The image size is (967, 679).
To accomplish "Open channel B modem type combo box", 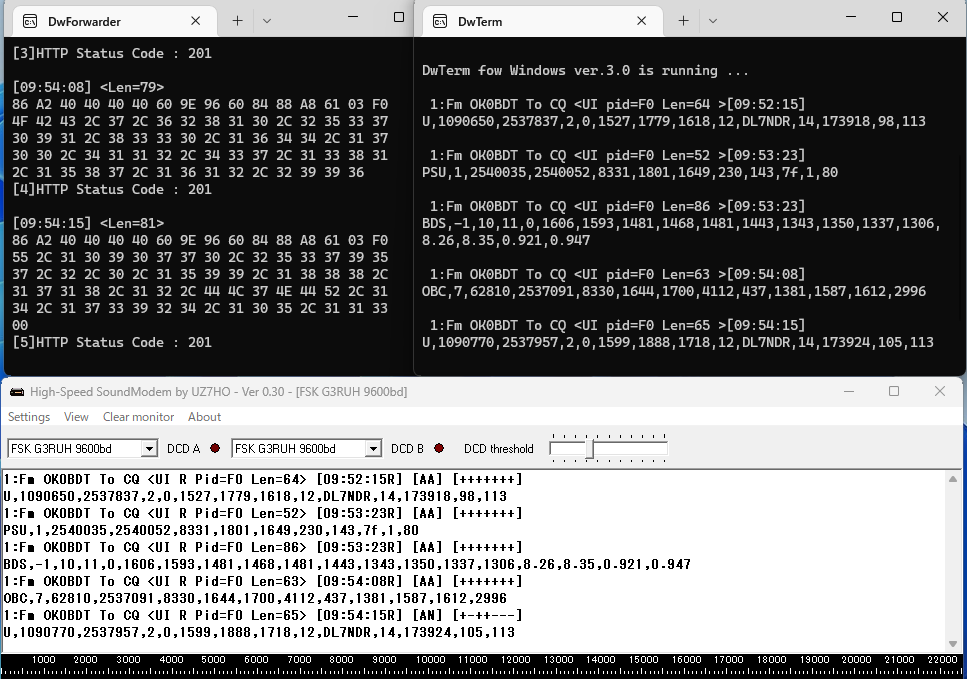I will 307,448.
